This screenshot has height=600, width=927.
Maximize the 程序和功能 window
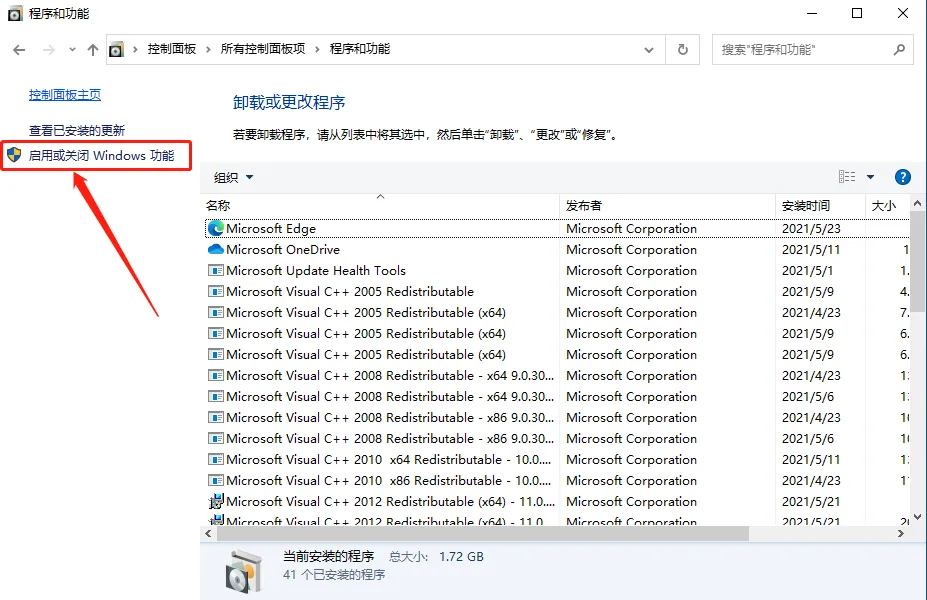(x=857, y=13)
